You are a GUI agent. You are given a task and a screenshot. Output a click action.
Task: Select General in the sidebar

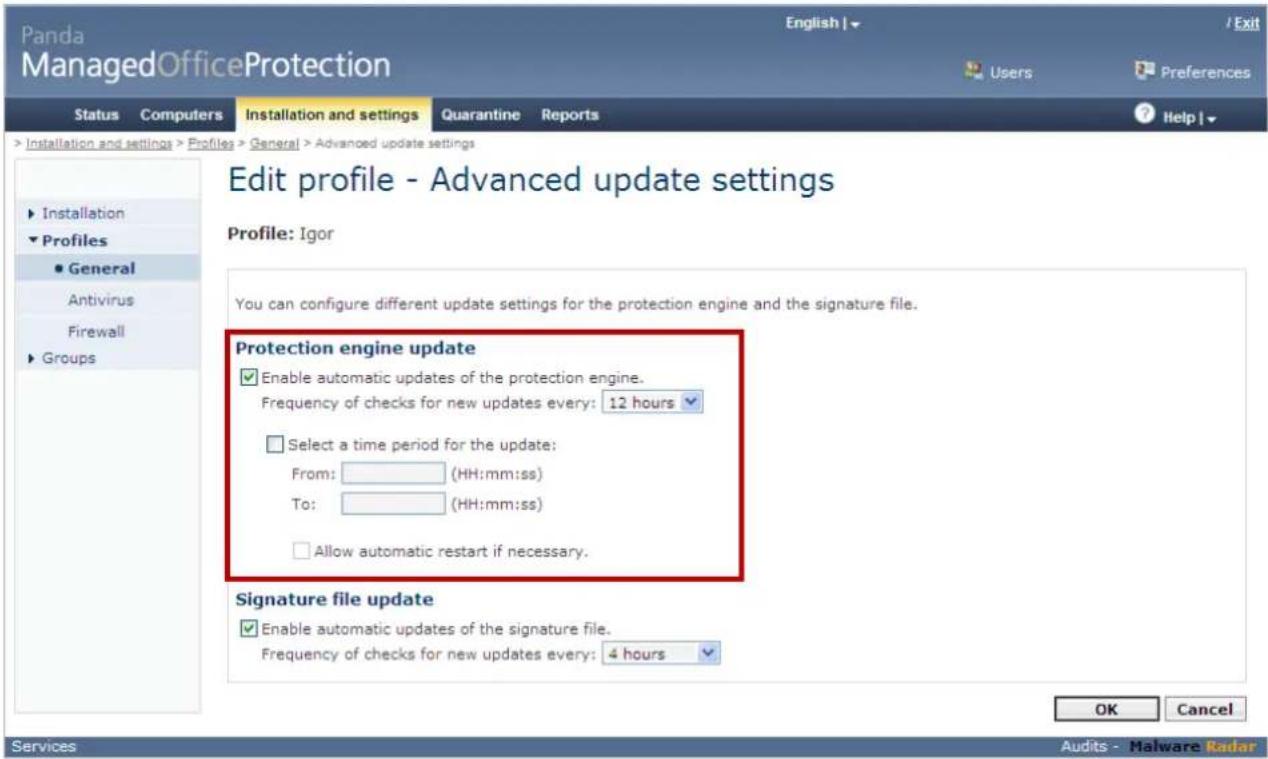(x=101, y=269)
